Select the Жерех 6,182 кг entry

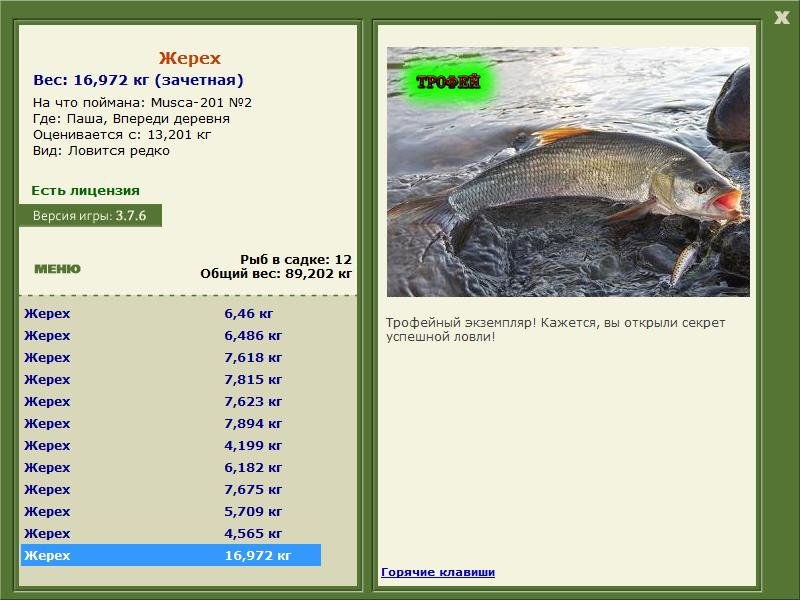[x=171, y=467]
